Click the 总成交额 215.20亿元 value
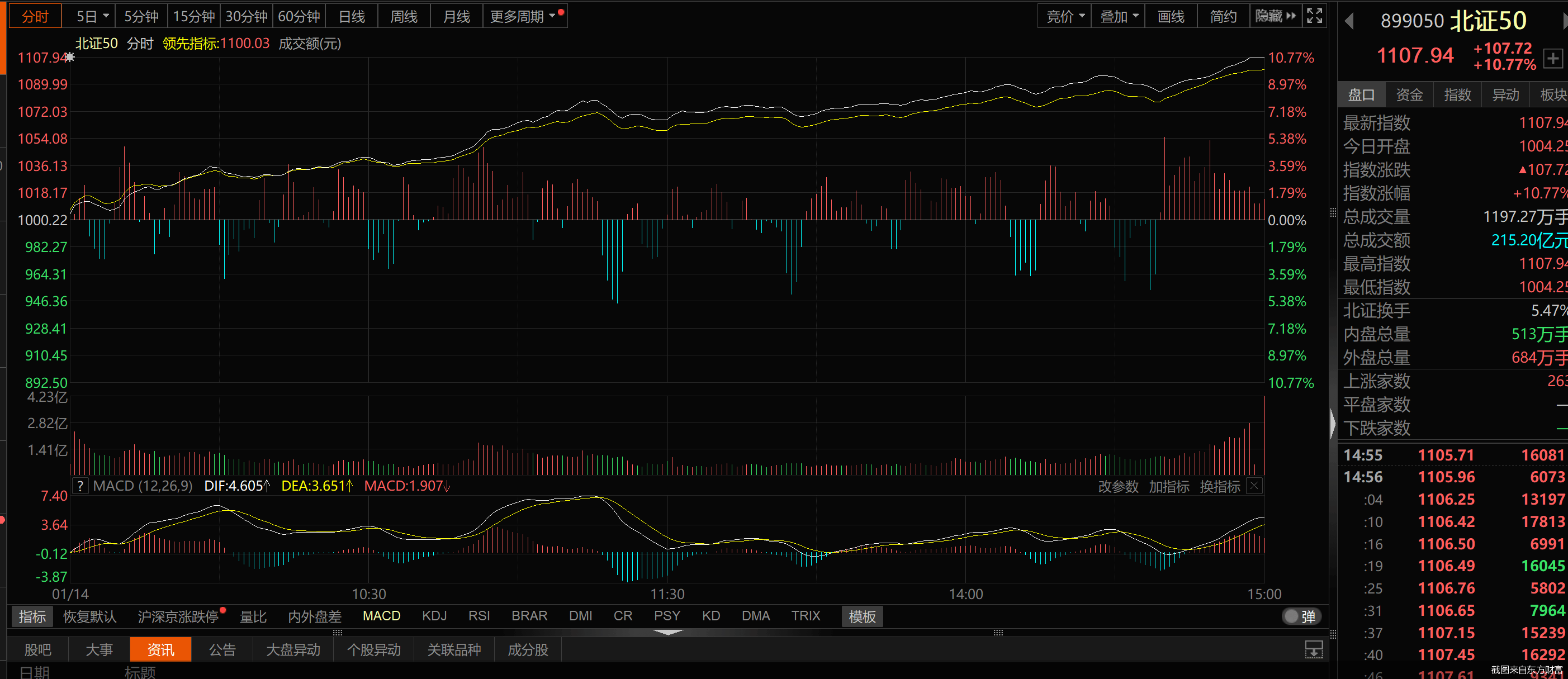The width and height of the screenshot is (1568, 679). pos(1529,240)
